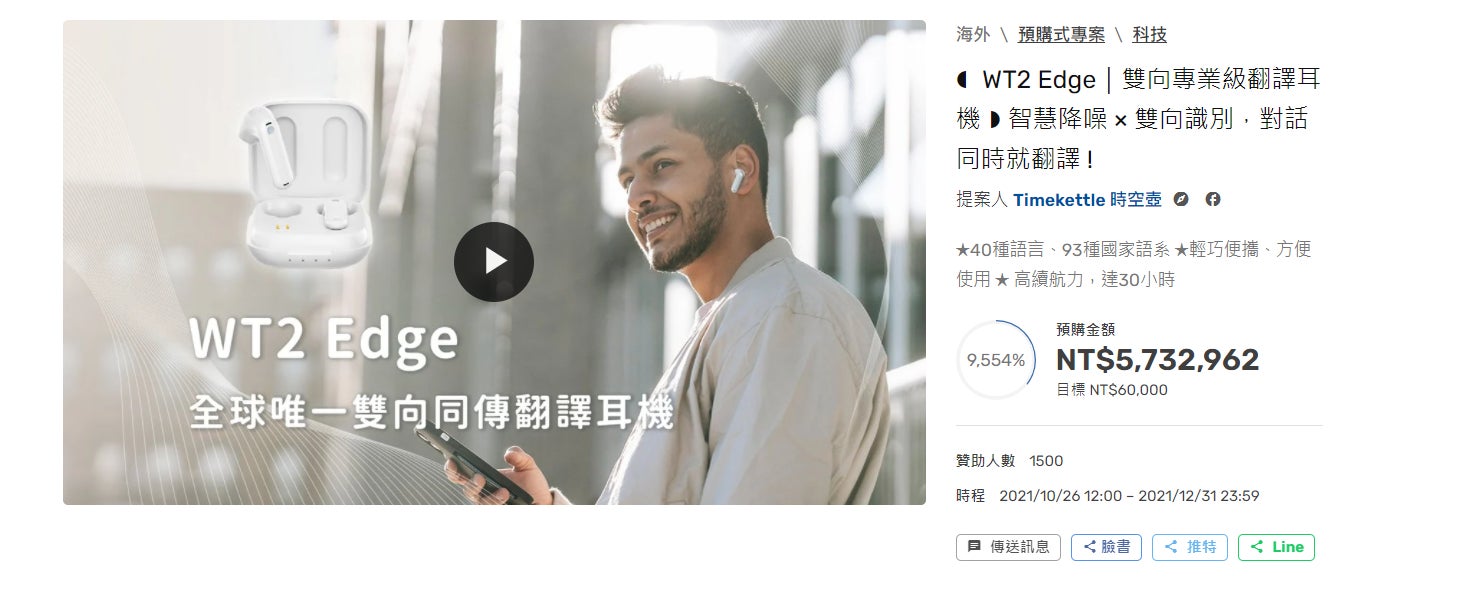Click the 40種語言 feature description text
The height and width of the screenshot is (593, 1466).
(x=1133, y=264)
